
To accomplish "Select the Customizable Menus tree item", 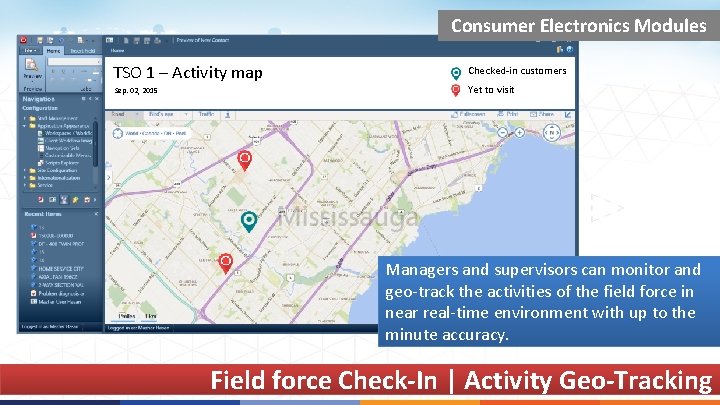I will tap(64, 156).
